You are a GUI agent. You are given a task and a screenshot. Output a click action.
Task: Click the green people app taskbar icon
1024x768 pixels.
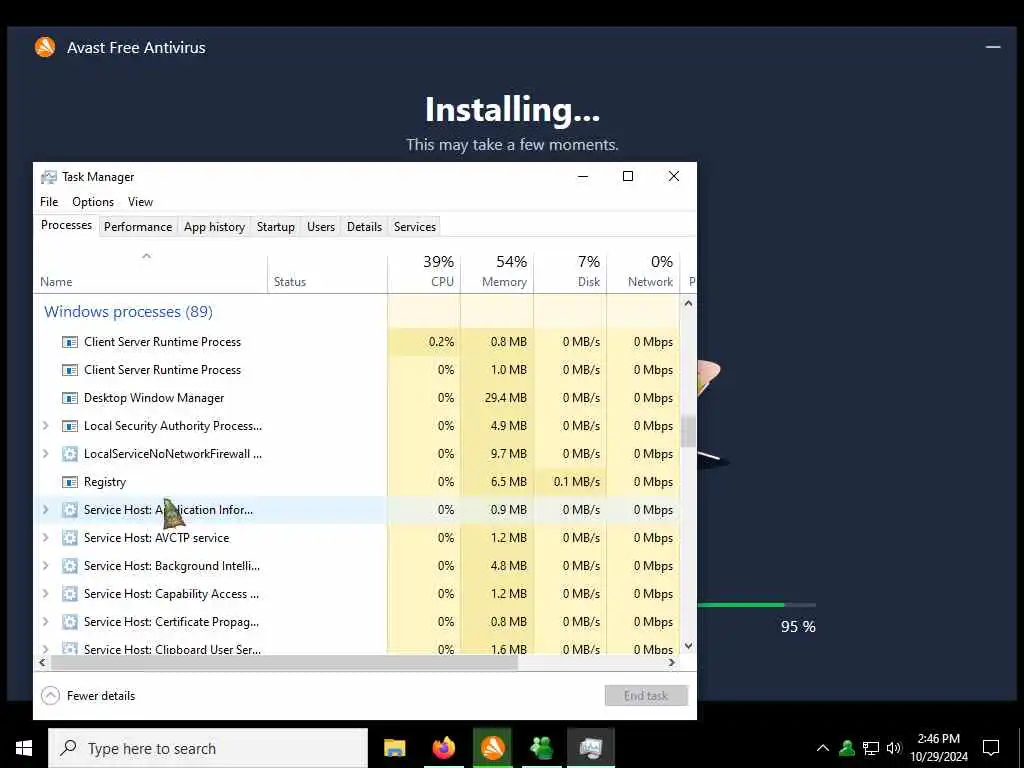[x=541, y=748]
